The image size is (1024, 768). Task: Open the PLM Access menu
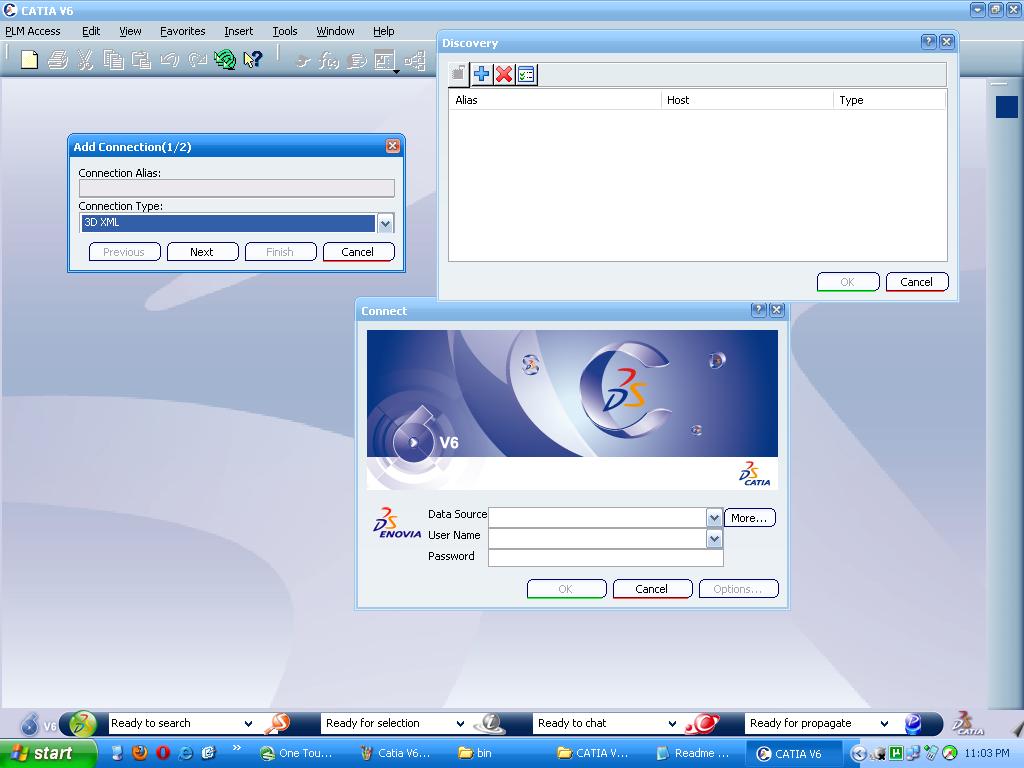(x=33, y=31)
